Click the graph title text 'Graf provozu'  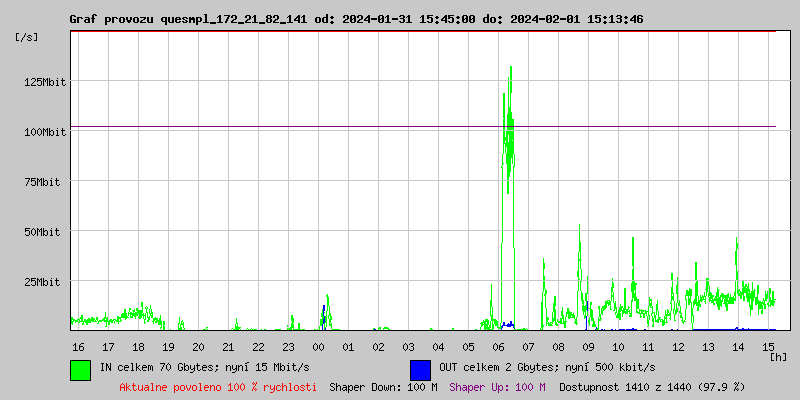(111, 19)
